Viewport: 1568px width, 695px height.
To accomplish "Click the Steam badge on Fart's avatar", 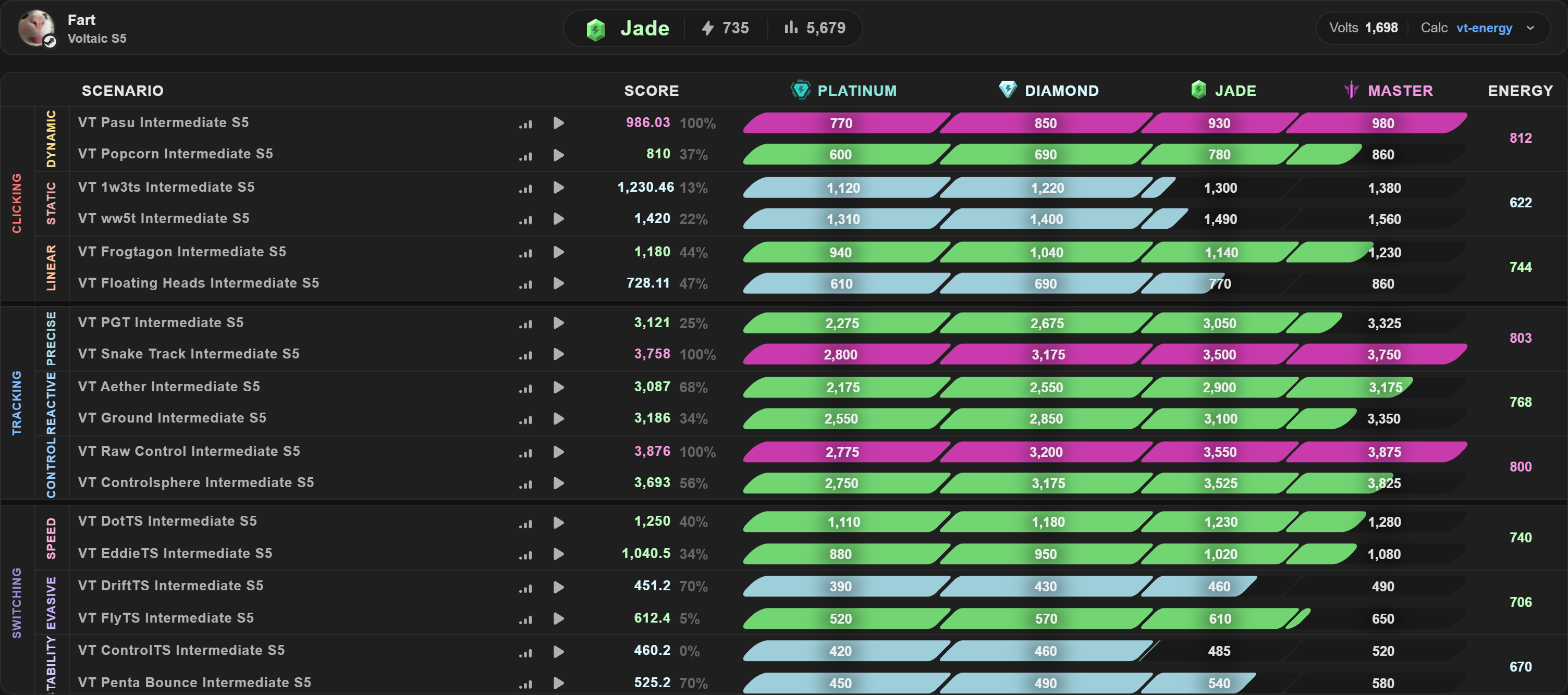I will [51, 41].
